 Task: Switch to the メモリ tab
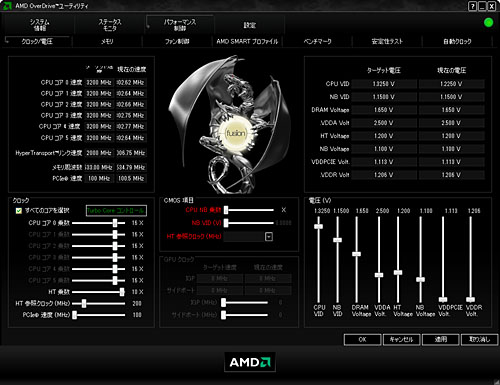point(107,41)
